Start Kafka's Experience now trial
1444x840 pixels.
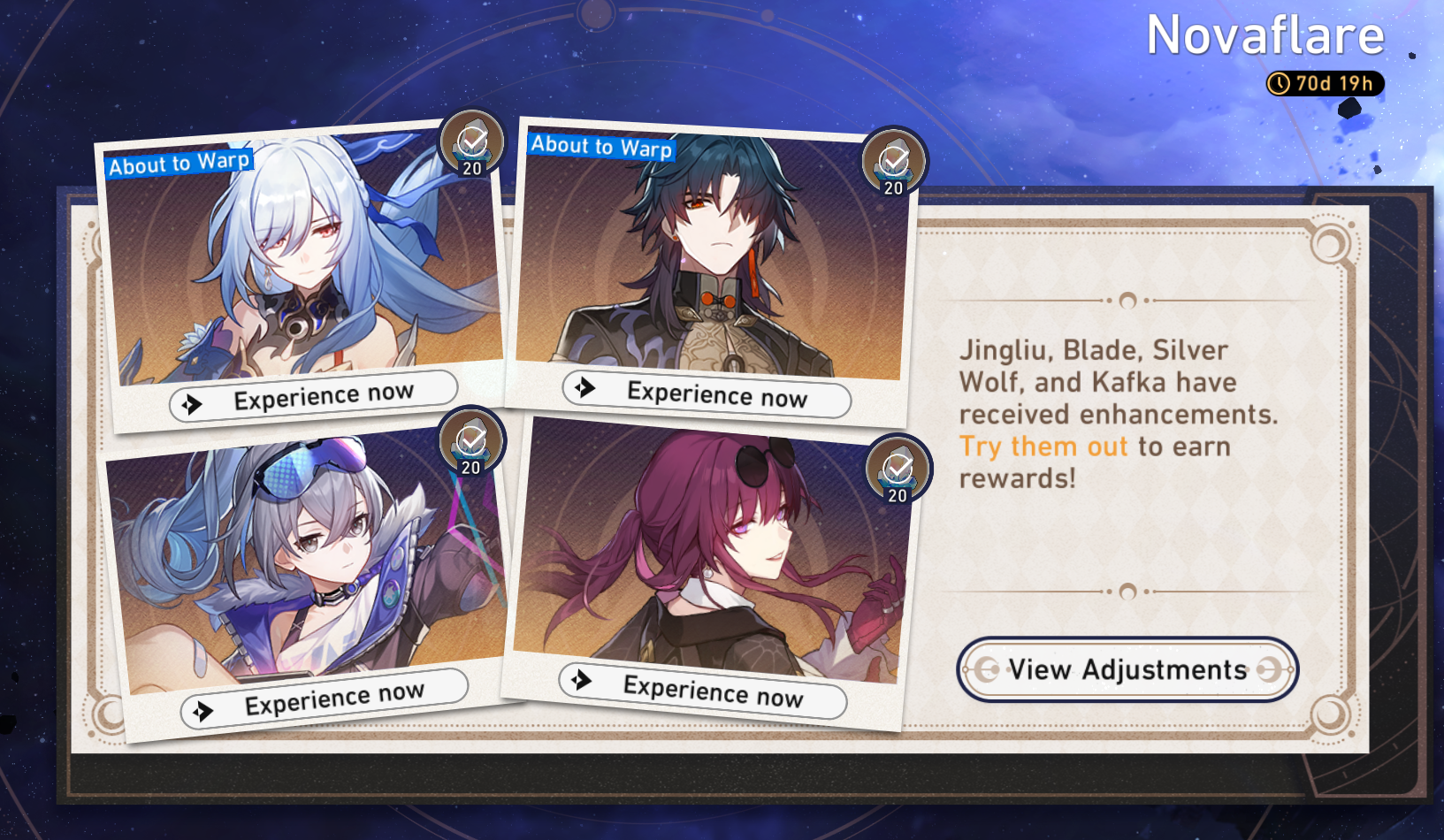[x=703, y=690]
